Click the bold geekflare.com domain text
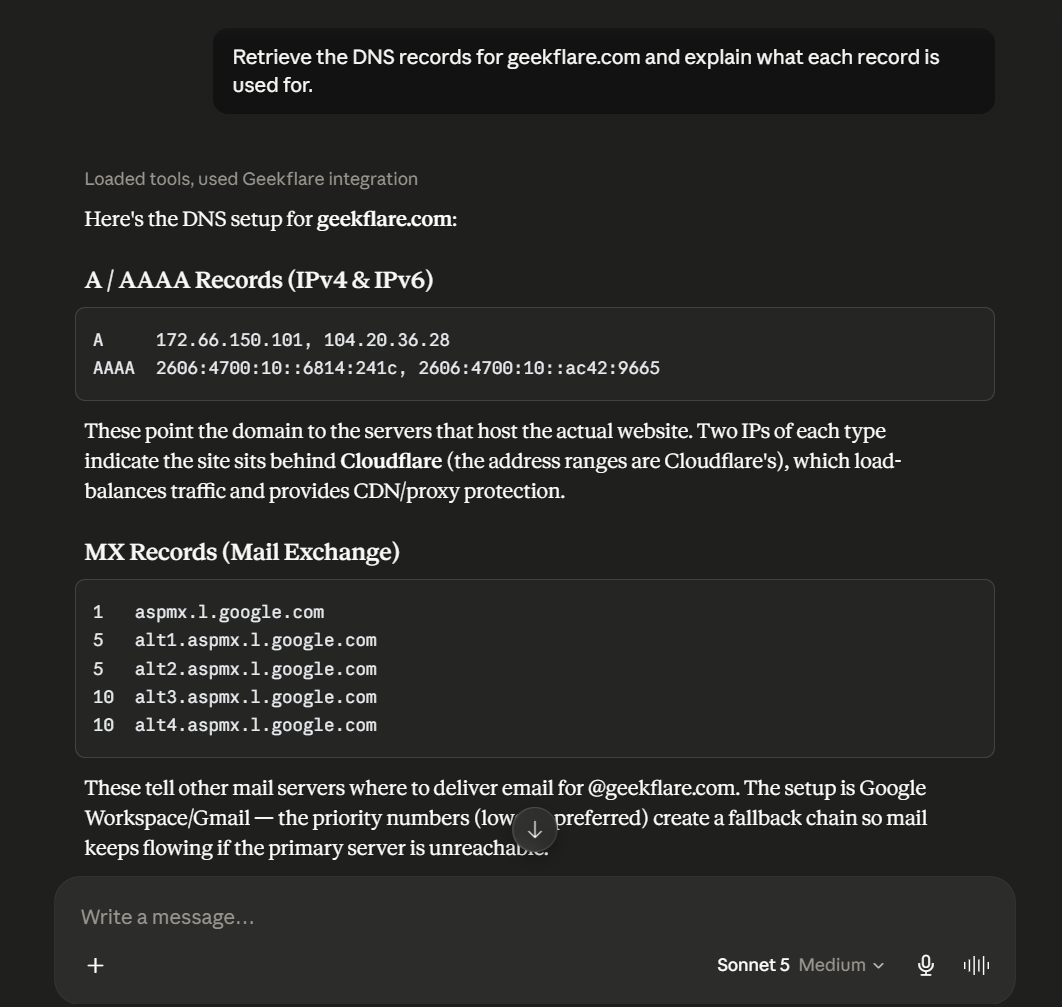The height and width of the screenshot is (1007, 1062). tap(384, 219)
